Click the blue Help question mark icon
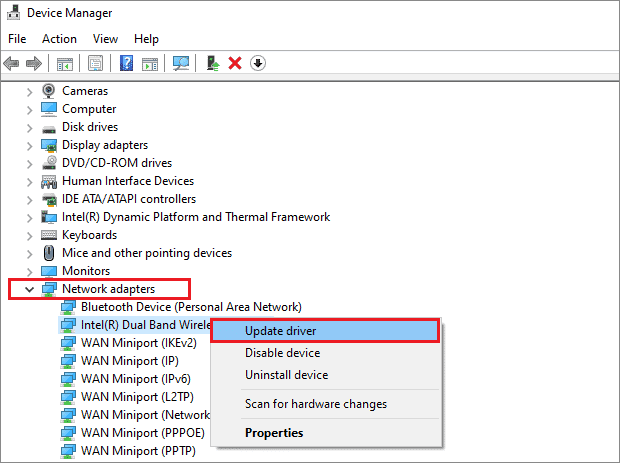Image resolution: width=620 pixels, height=463 pixels. coord(126,63)
